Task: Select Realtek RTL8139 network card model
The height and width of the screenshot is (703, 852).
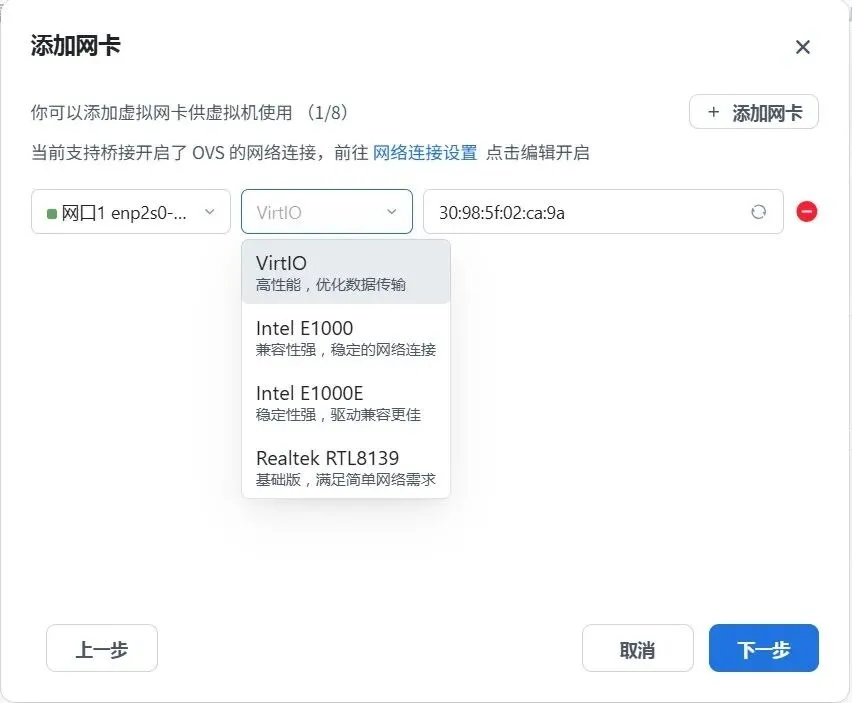Action: pos(346,468)
